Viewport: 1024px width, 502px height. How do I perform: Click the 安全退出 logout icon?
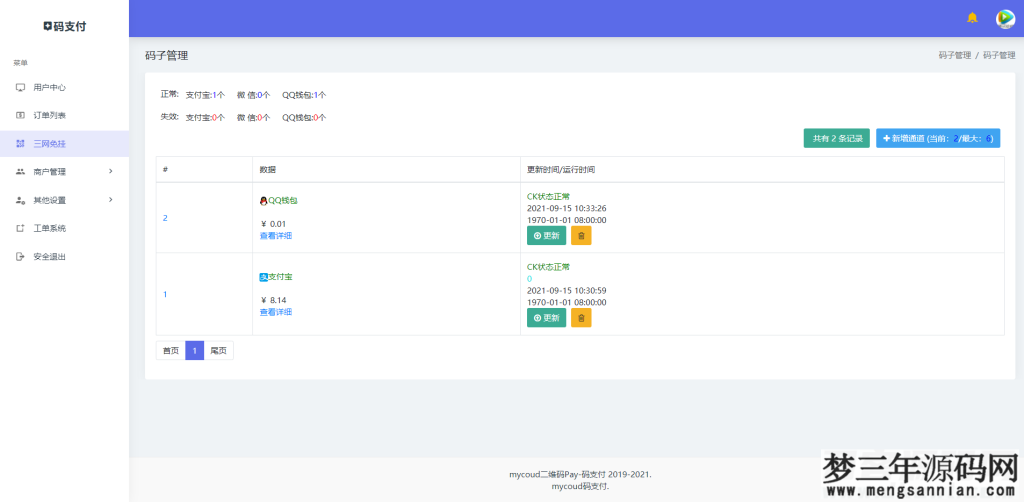click(20, 257)
